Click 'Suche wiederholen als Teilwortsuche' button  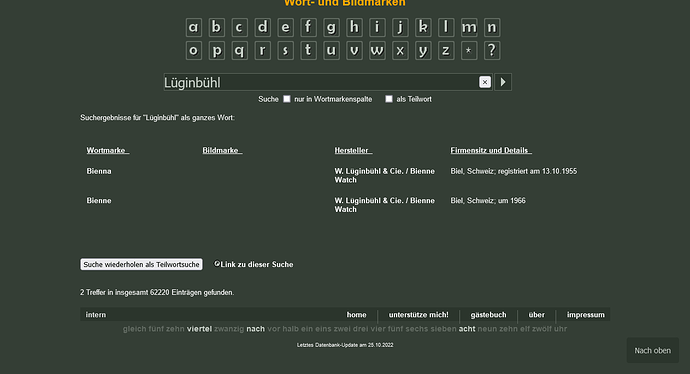[x=141, y=264]
